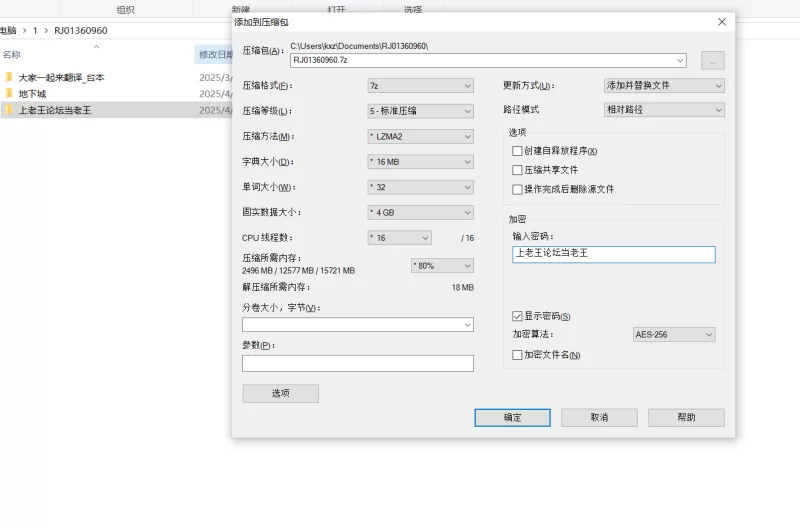Image resolution: width=800 pixels, height=527 pixels.
Task: Expand the 更新方式 dropdown
Action: coord(664,85)
